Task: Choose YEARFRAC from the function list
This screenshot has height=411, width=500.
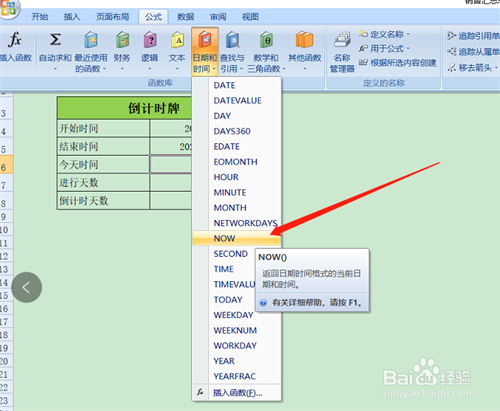Action: [x=237, y=377]
